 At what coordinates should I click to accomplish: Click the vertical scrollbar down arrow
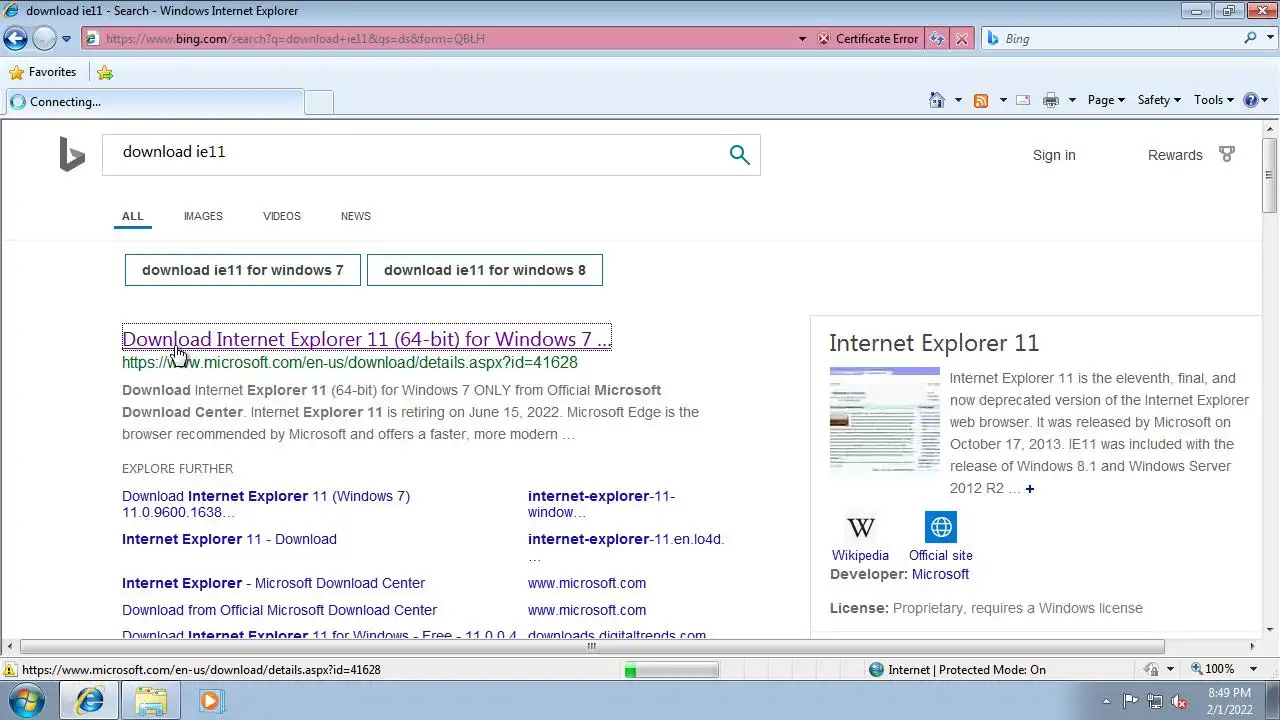[x=1270, y=629]
